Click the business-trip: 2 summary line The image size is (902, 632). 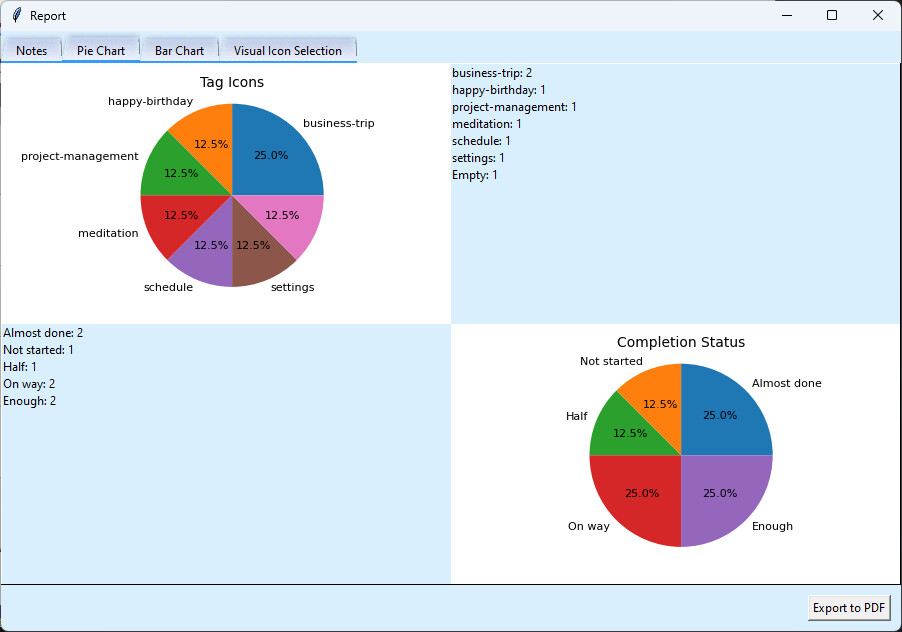[491, 72]
